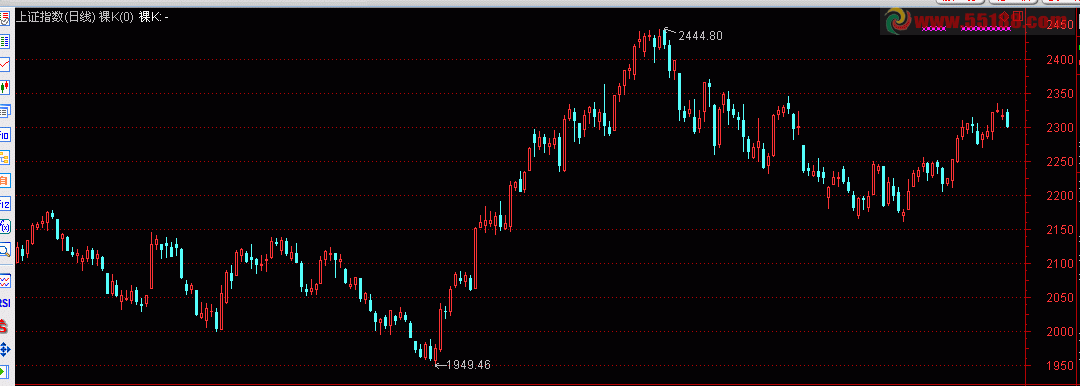Click the magnifier search icon in sidebar
This screenshot has height=386, width=1080.
pyautogui.click(x=5, y=250)
